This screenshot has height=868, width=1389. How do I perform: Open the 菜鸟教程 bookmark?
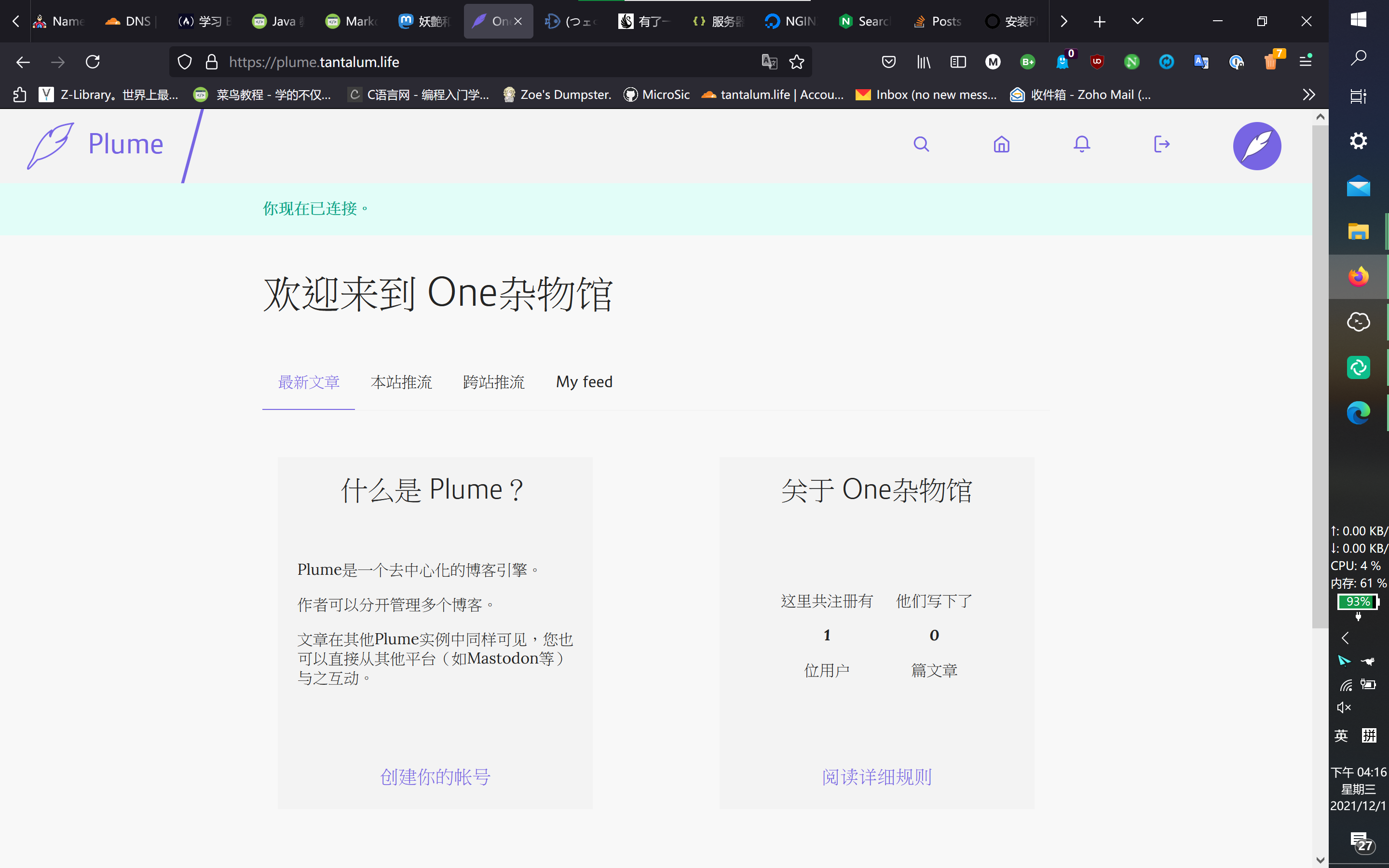point(262,95)
